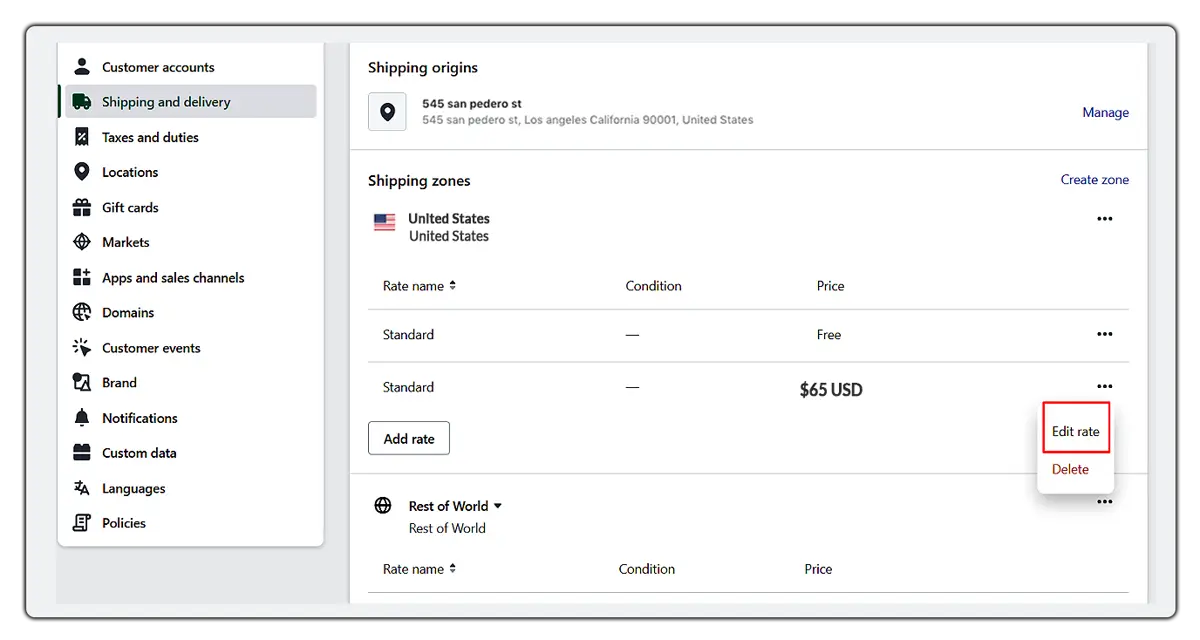Click the Policies scroll icon
Screen dimensions: 1200x640
(82, 523)
